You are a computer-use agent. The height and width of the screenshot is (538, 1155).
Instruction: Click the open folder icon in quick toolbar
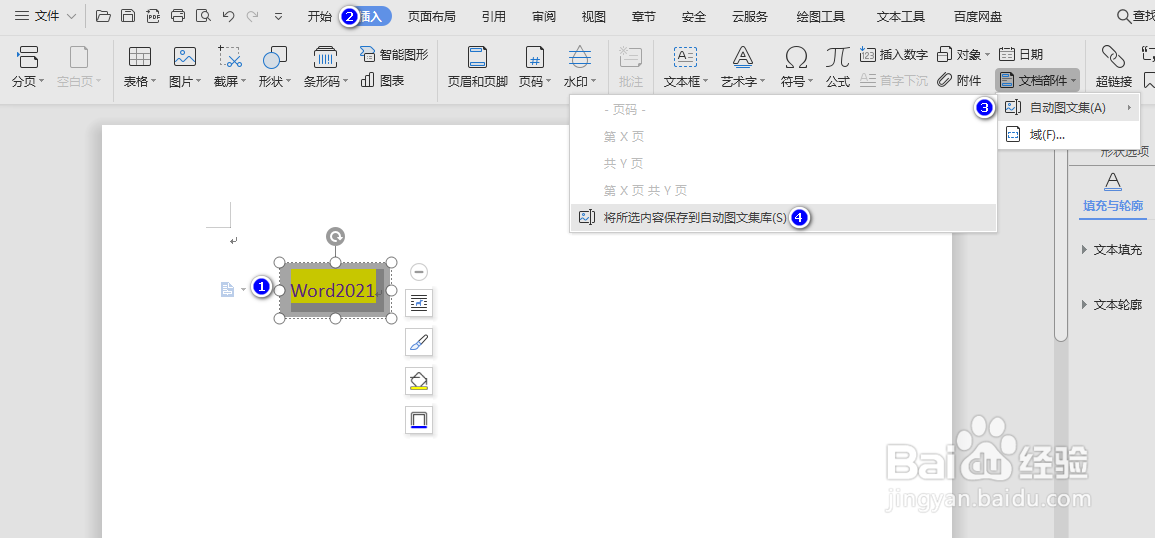(x=103, y=16)
